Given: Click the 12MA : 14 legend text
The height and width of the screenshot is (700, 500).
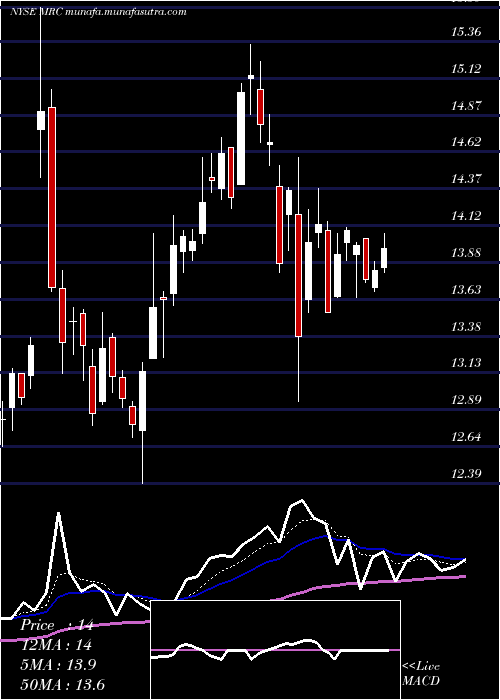Looking at the screenshot, I should 55,645.
